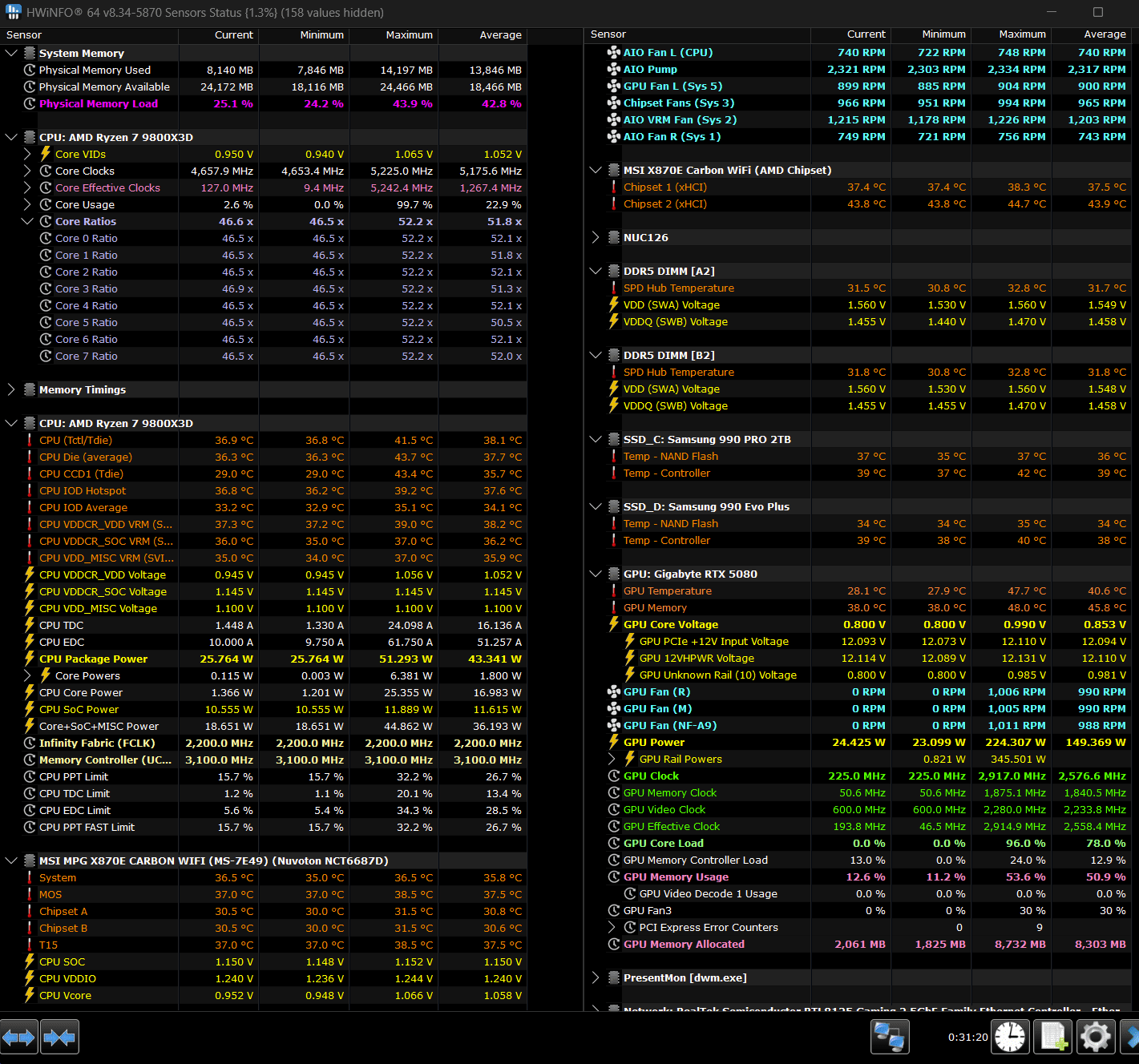Expand PCI Express Error Counters row
Viewport: 1139px width, 1064px height.
pos(612,928)
